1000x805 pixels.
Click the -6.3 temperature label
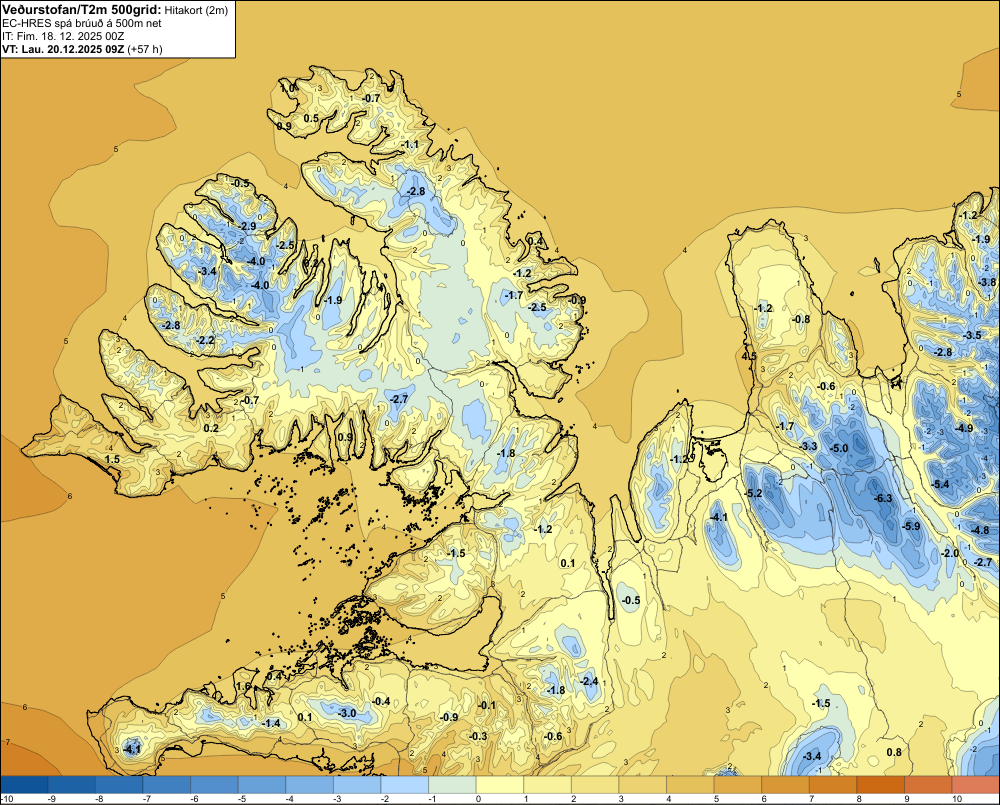tap(883, 498)
